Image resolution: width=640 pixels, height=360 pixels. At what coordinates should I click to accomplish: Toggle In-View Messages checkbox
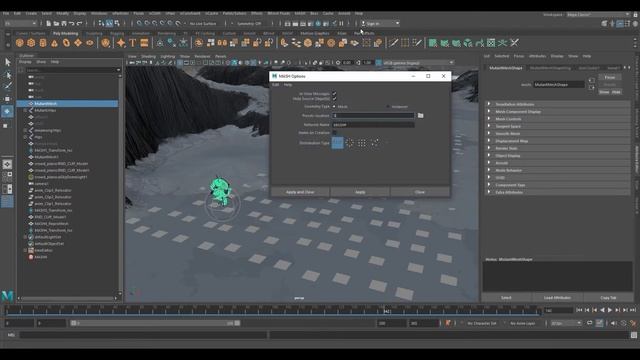point(334,94)
